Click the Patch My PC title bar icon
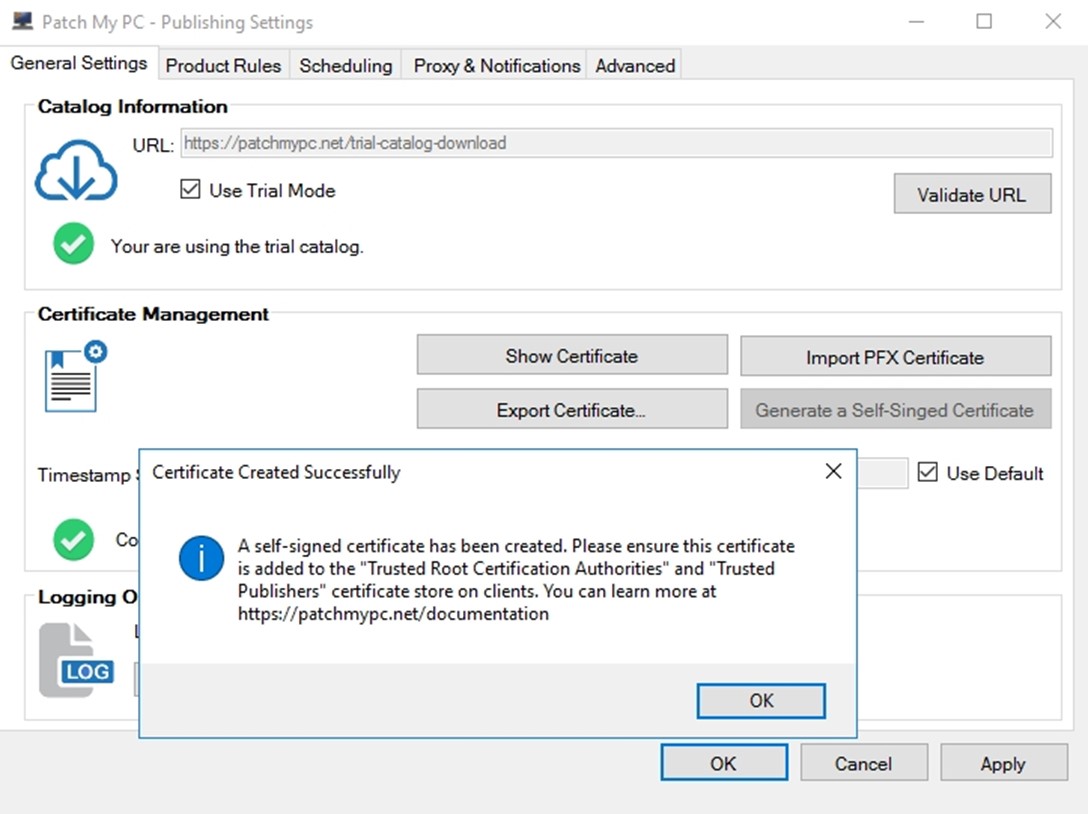The width and height of the screenshot is (1088, 814). (22, 22)
